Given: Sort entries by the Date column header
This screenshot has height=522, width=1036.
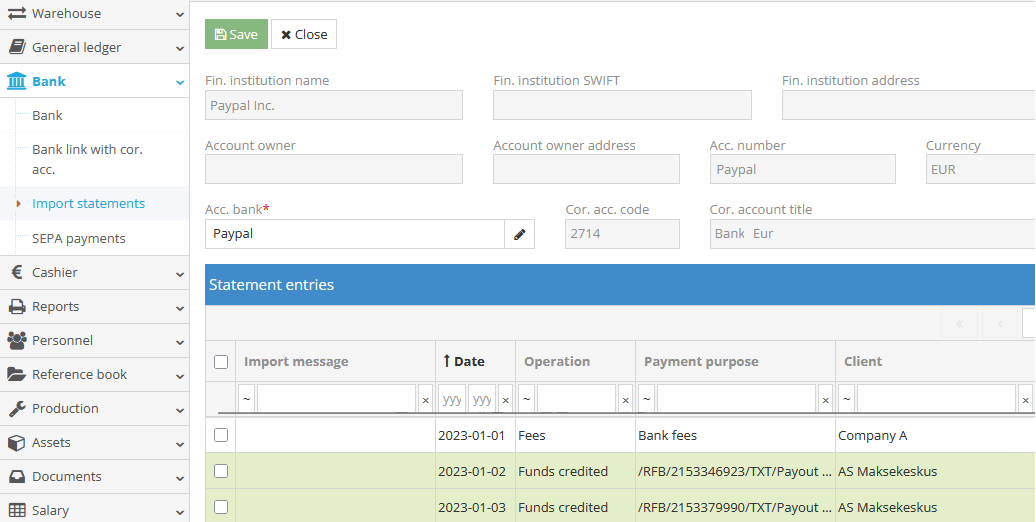Looking at the screenshot, I should click(x=468, y=361).
